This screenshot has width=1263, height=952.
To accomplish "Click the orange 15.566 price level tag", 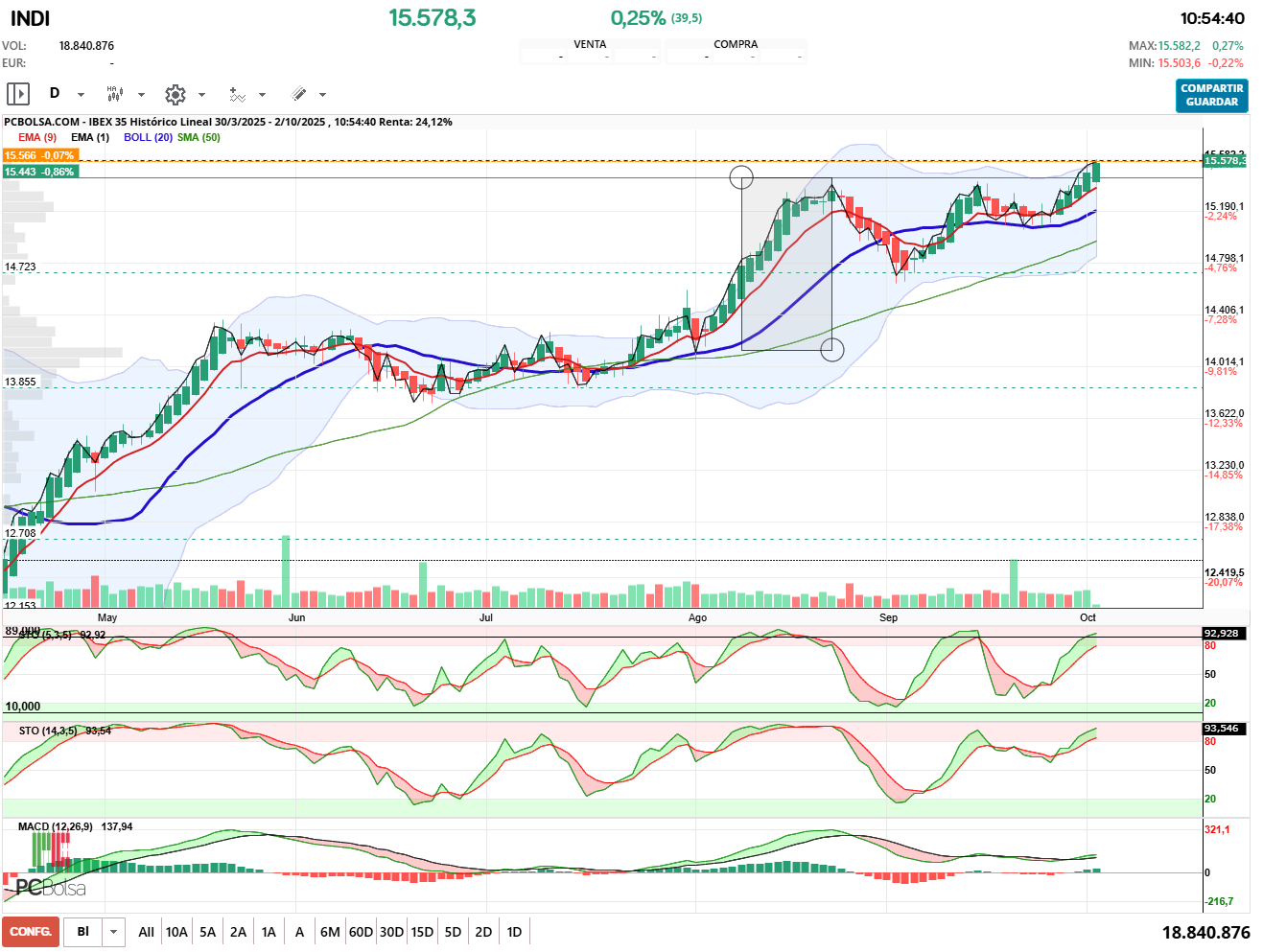I will [39, 155].
